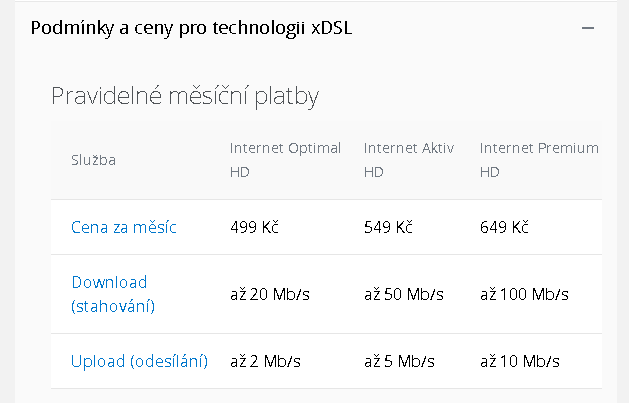Click the 'Podmínky a ceny pro technologii xDSL' heading

click(191, 28)
